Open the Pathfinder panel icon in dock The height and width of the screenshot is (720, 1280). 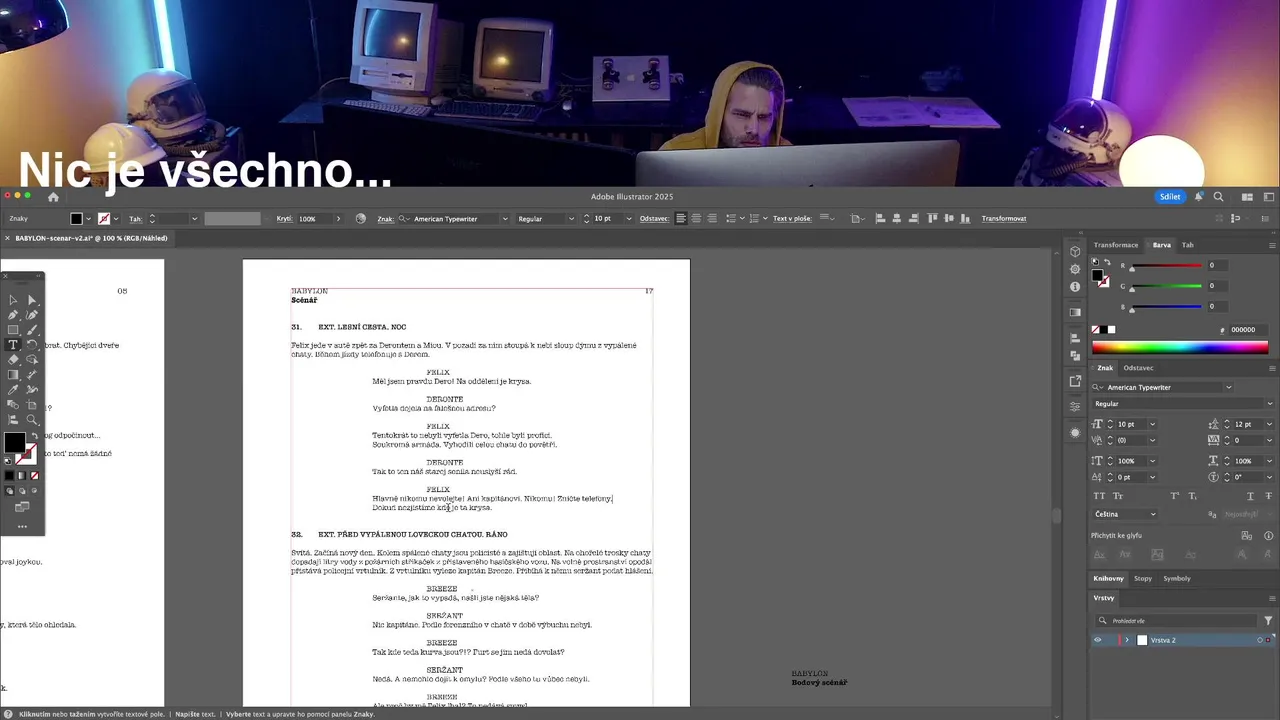(x=1075, y=355)
